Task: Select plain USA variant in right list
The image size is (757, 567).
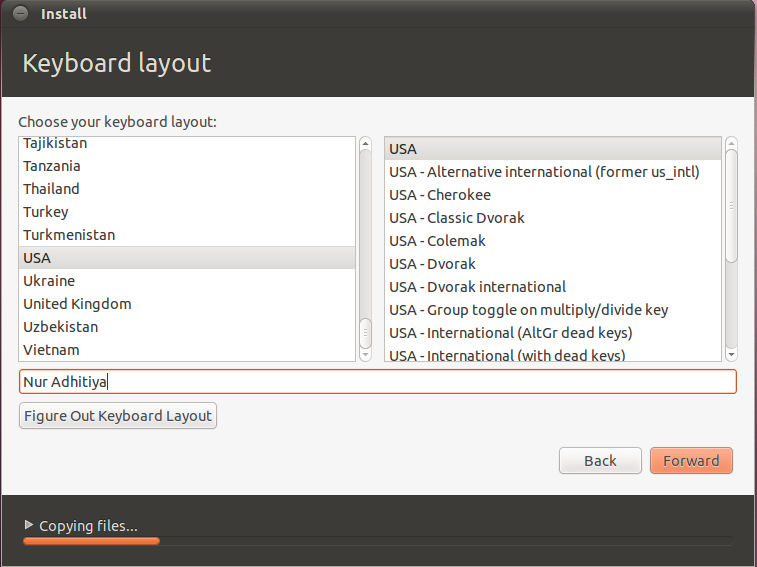Action: pyautogui.click(x=553, y=149)
